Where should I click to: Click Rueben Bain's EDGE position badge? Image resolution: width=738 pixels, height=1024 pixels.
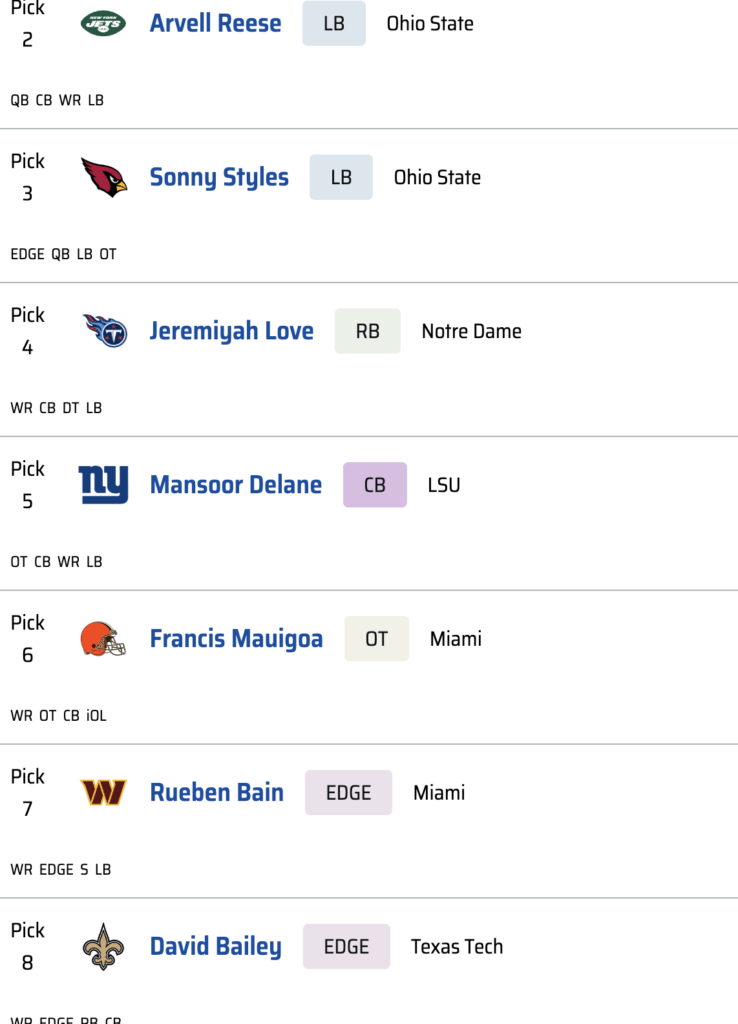[x=348, y=793]
